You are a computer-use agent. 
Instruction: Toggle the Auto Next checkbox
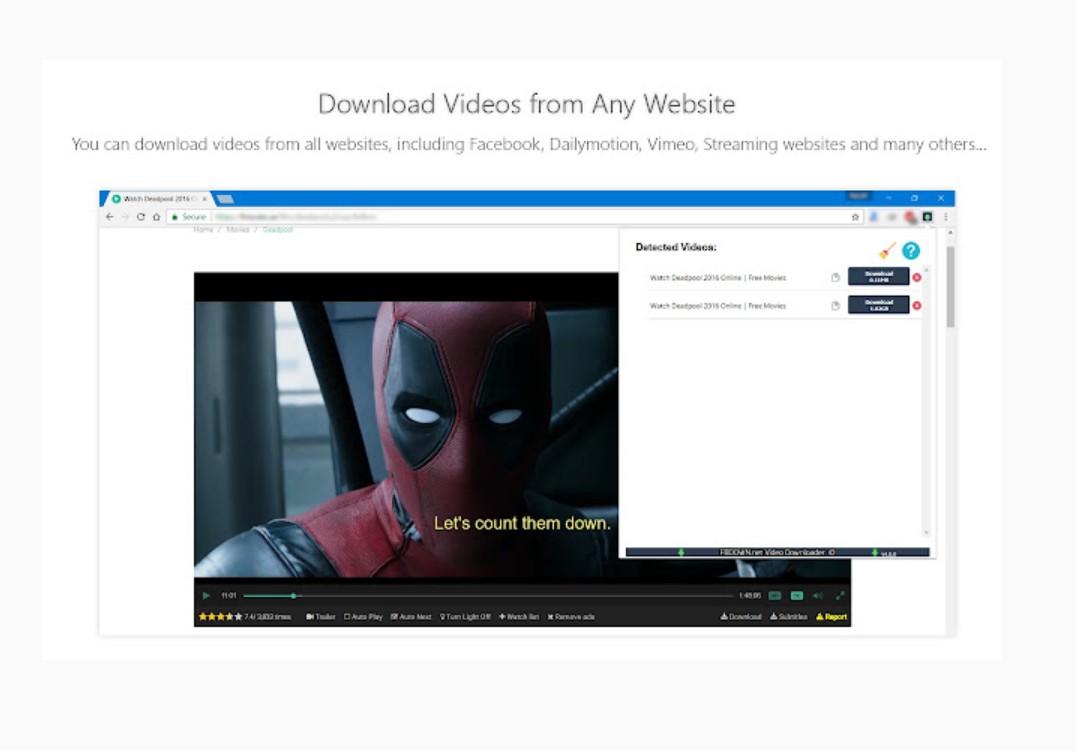[x=411, y=616]
